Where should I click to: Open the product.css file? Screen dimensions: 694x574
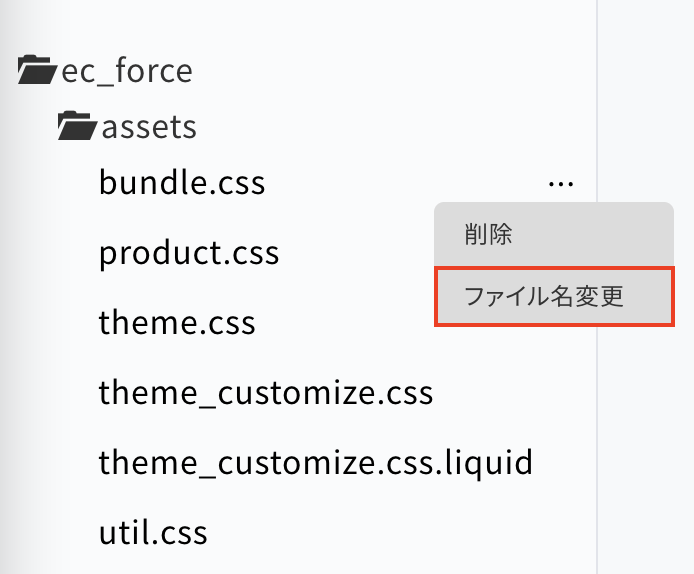pos(189,254)
